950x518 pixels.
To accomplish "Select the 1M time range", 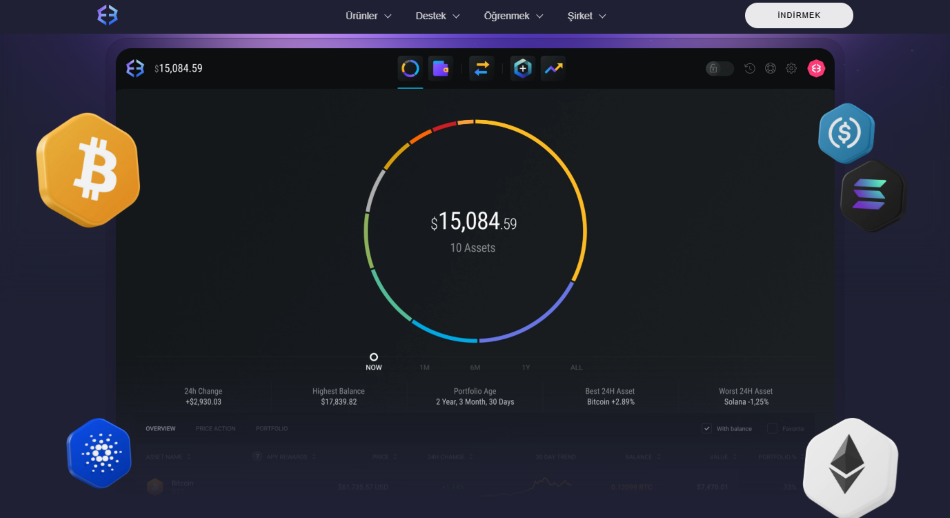I will pos(425,367).
